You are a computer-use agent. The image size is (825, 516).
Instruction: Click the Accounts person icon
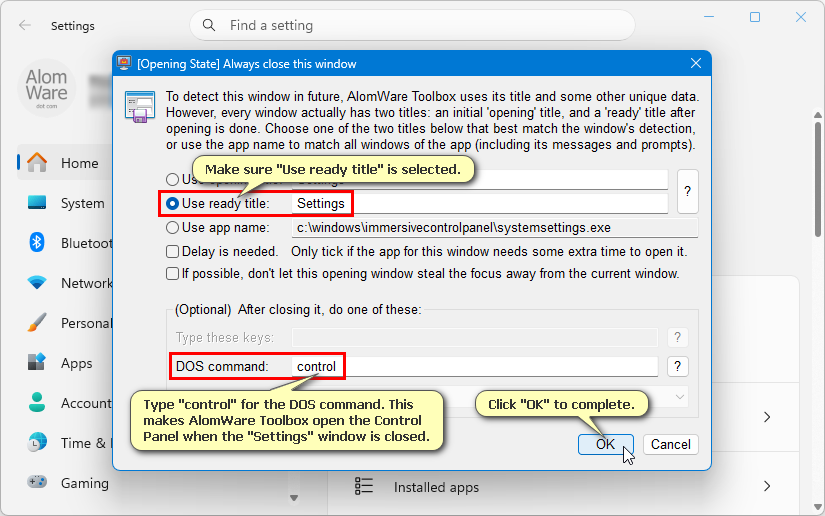tap(37, 402)
